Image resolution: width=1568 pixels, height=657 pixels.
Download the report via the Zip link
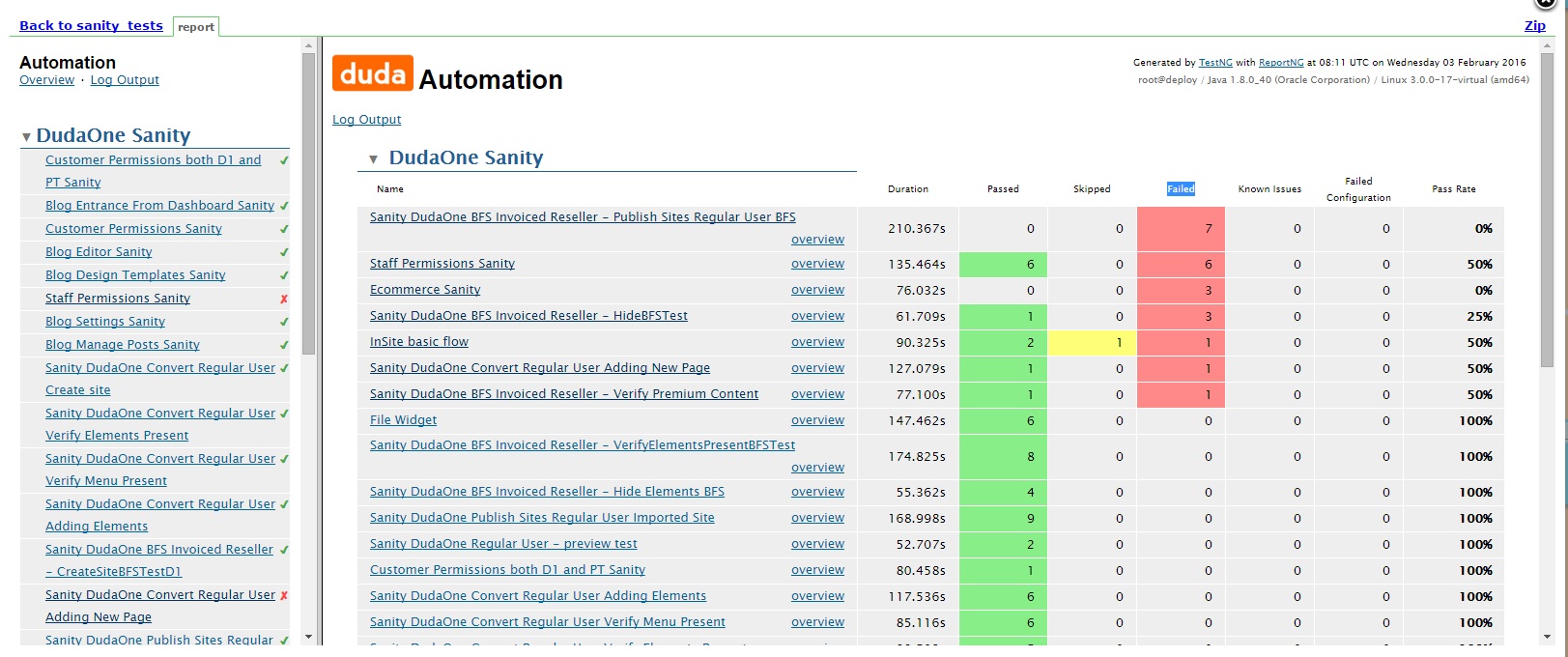(1535, 26)
